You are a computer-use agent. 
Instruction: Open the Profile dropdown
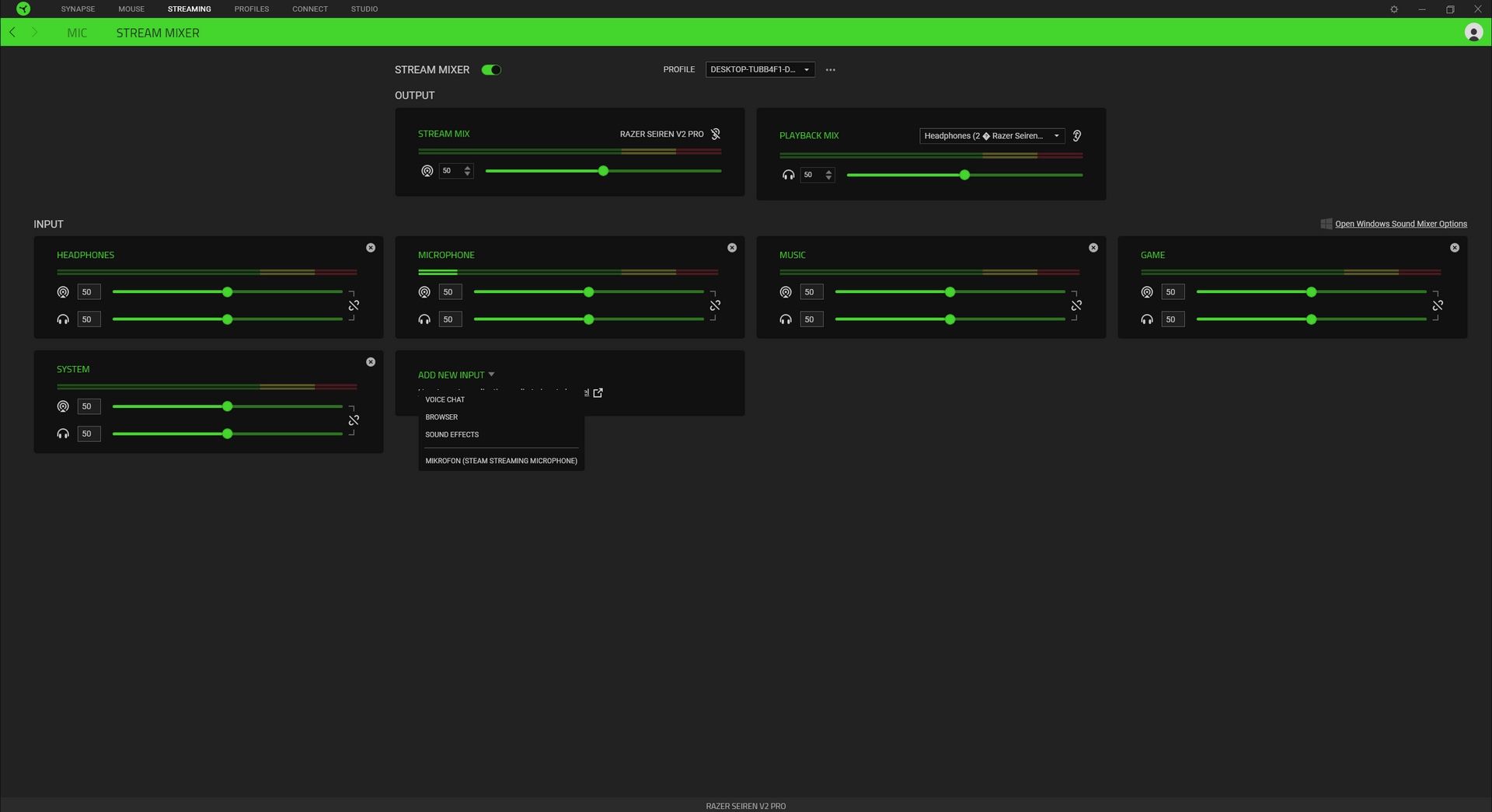[x=760, y=69]
